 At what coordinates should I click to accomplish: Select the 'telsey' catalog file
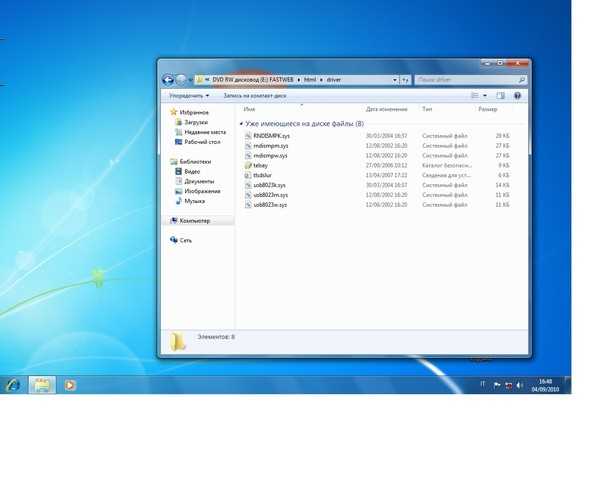pos(260,166)
